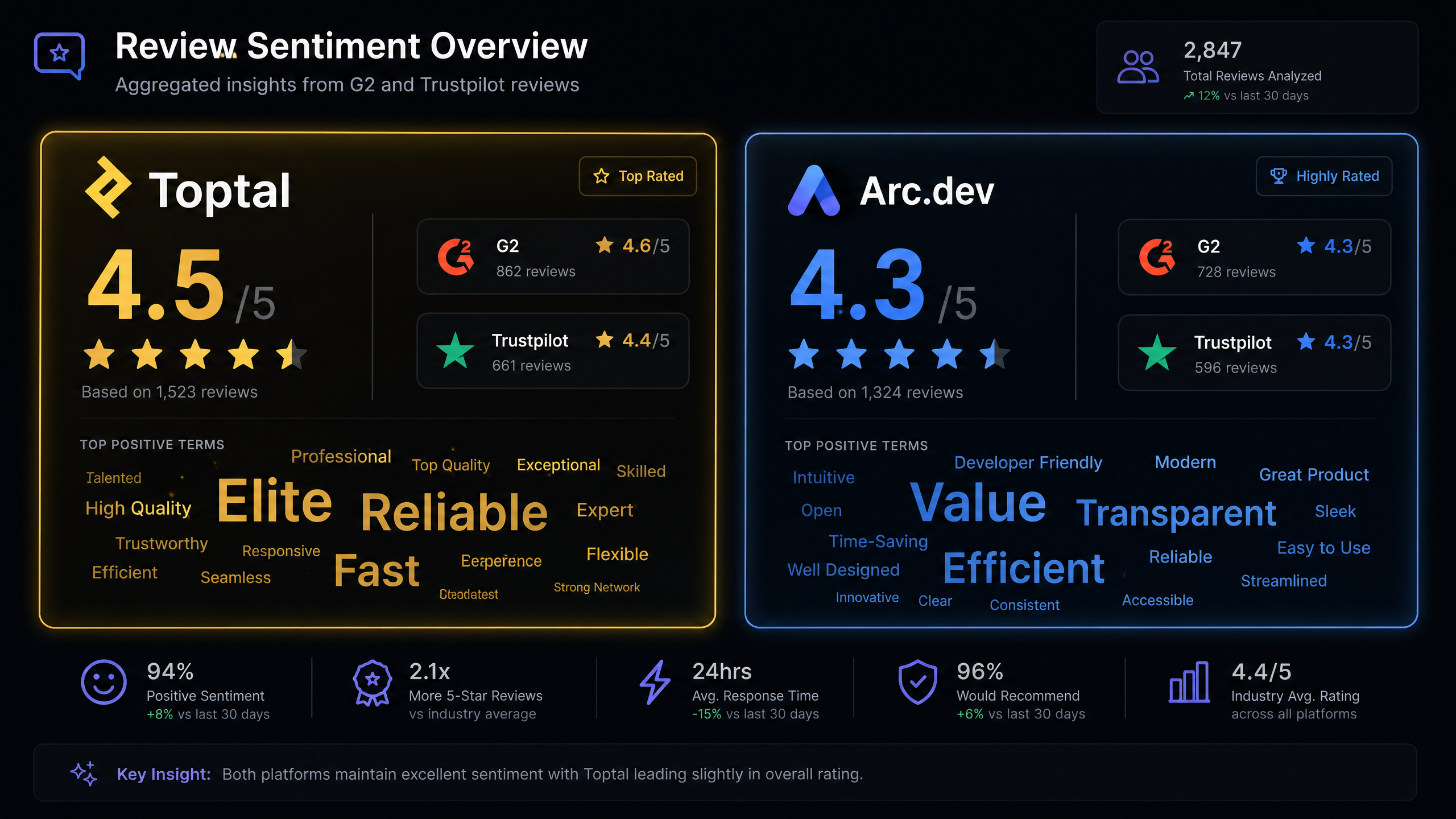Click the 2.1x More 5-Star Reviews value
1456x819 pixels.
[x=429, y=672]
